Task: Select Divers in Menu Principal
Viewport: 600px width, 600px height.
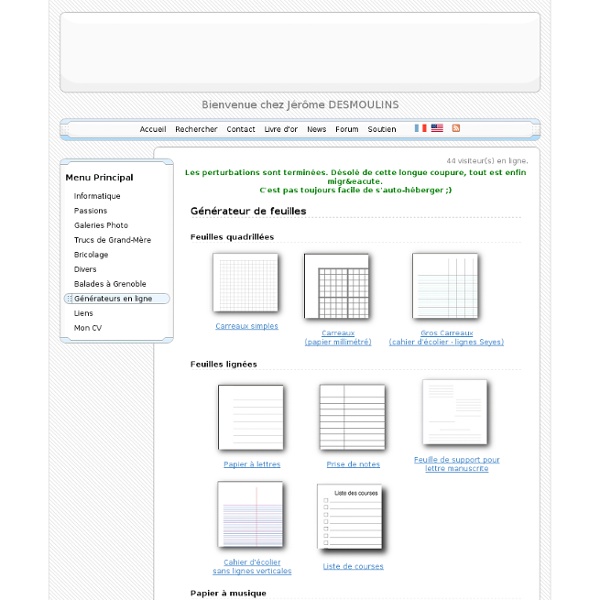Action: [x=85, y=269]
